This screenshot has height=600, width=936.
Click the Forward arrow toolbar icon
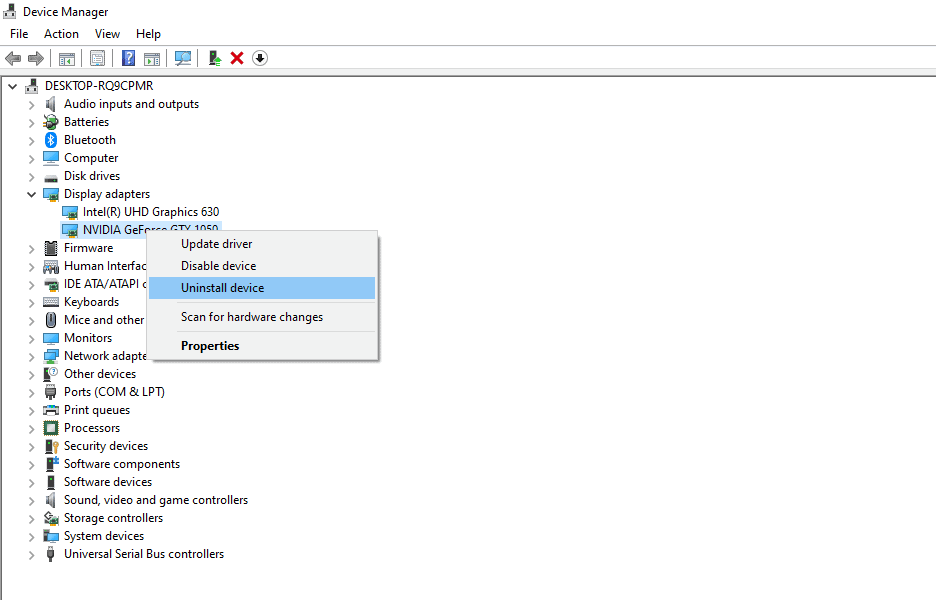[36, 59]
